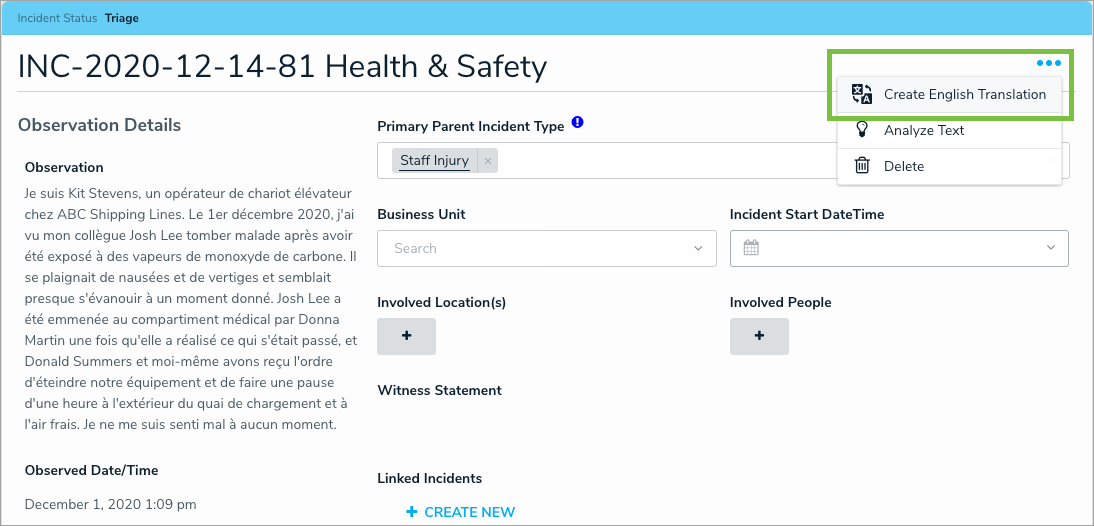Remove the Staff Injury tag with its x
This screenshot has height=526, width=1094.
[488, 161]
